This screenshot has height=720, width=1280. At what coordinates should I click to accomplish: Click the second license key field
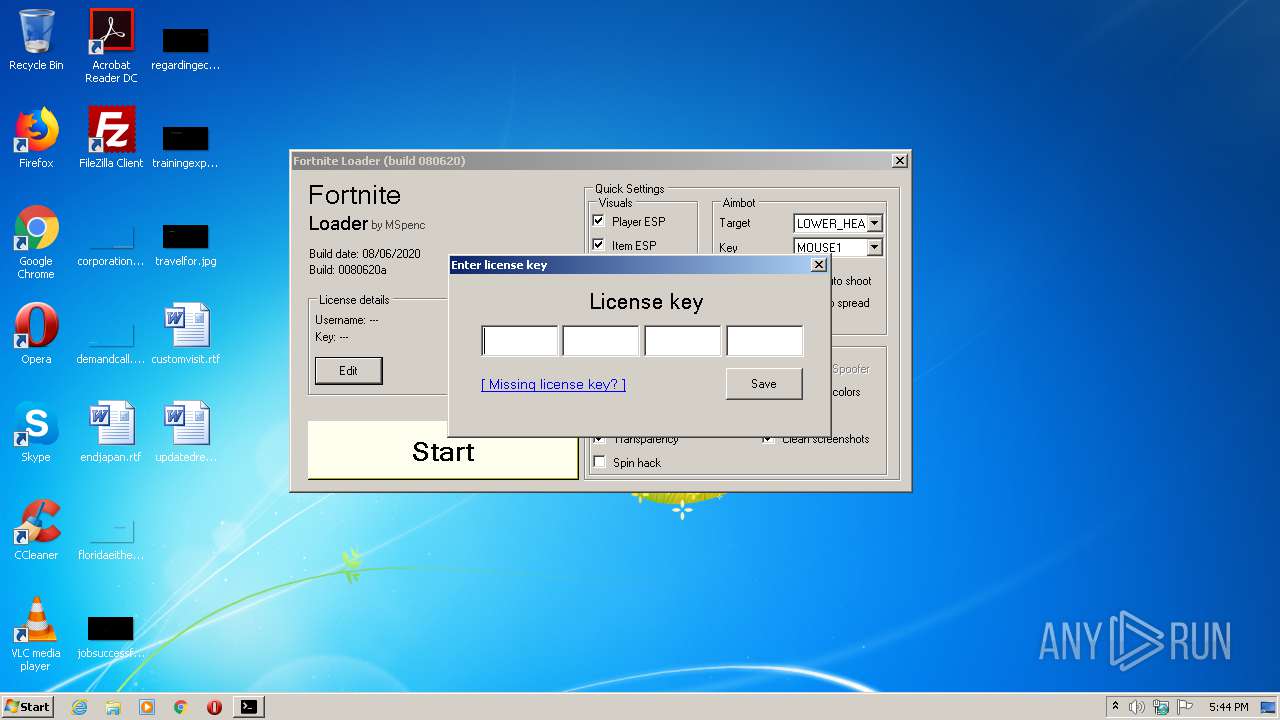point(601,341)
